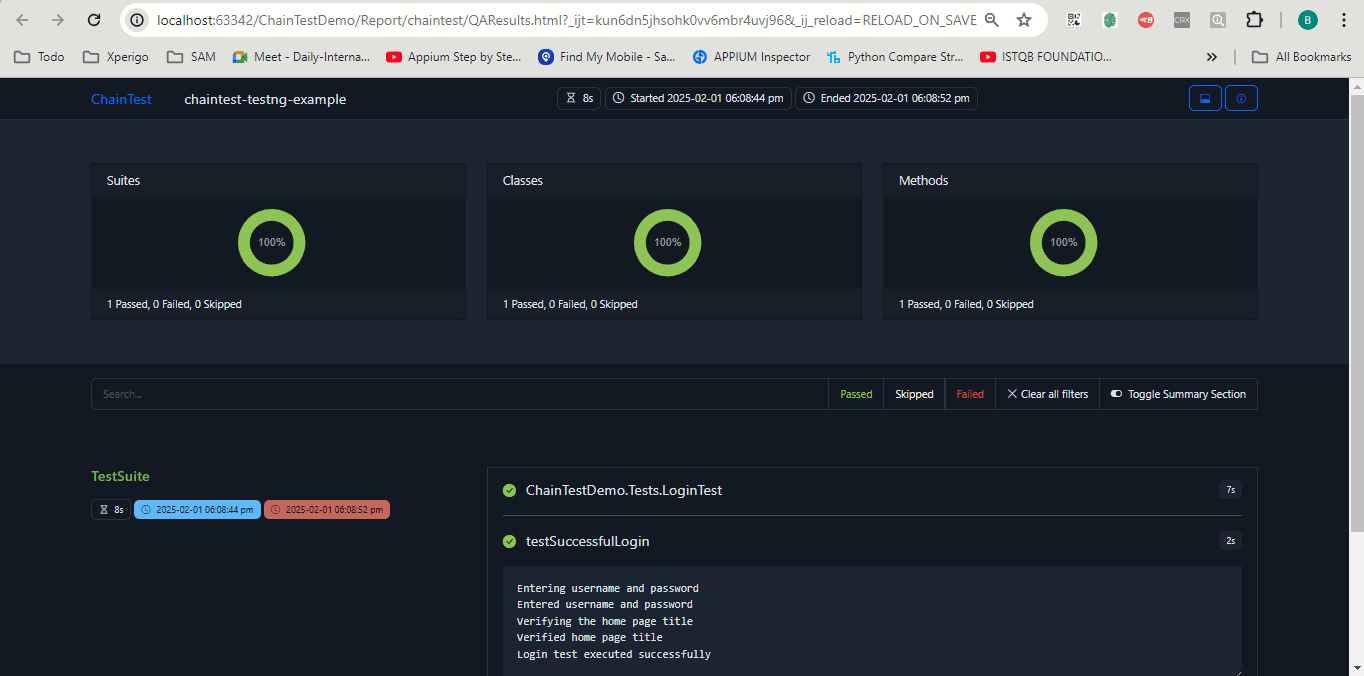1364x676 pixels.
Task: Expand the hidden bookmarks overflow chevron
Action: point(1212,57)
